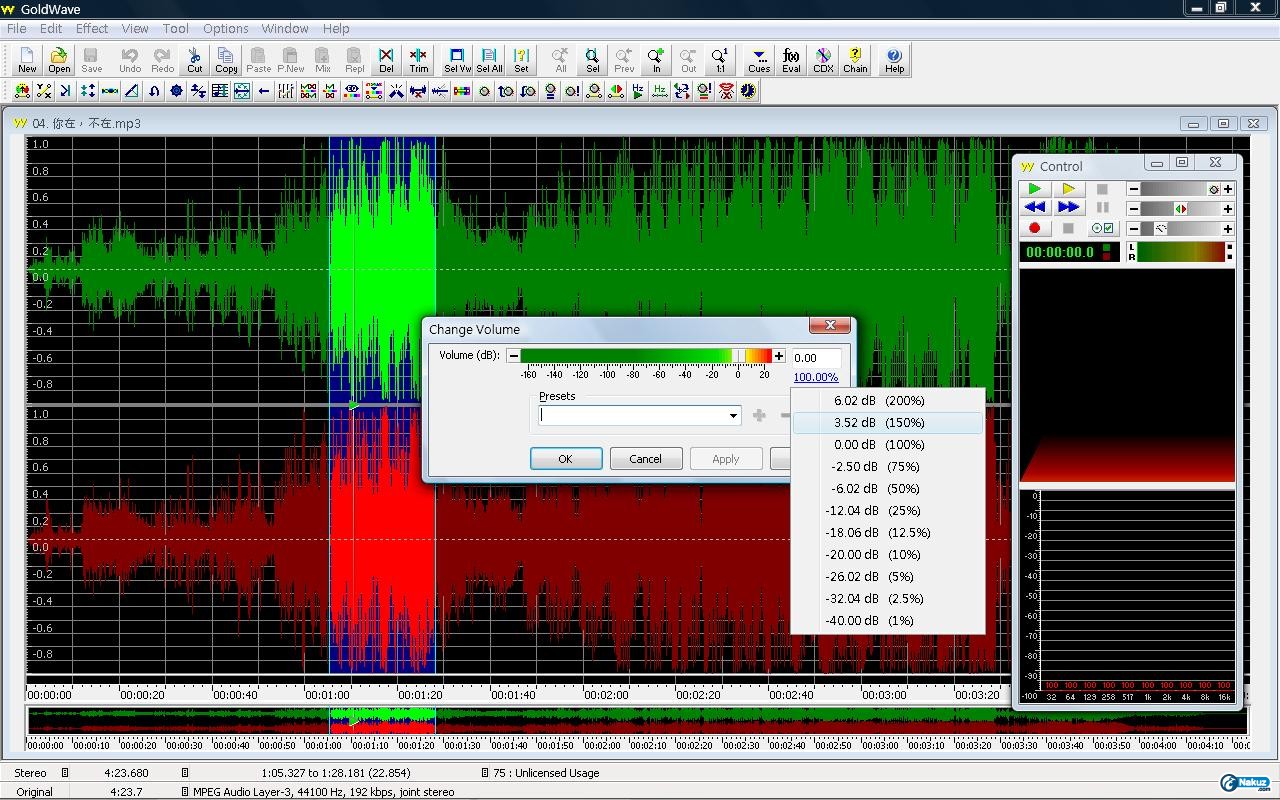Click OK in Change Volume dialog

565,459
